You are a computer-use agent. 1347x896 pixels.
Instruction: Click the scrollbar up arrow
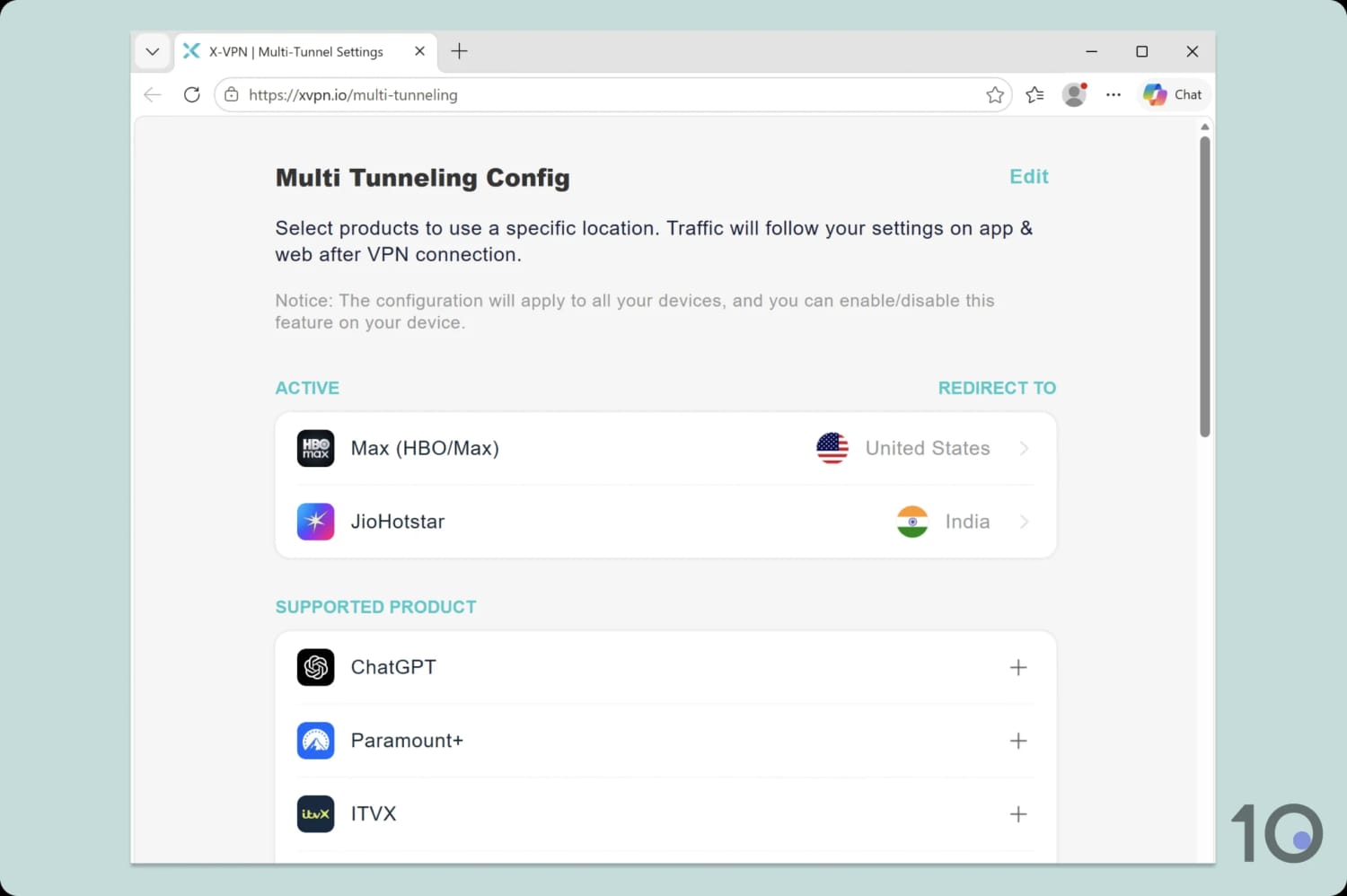click(1205, 127)
